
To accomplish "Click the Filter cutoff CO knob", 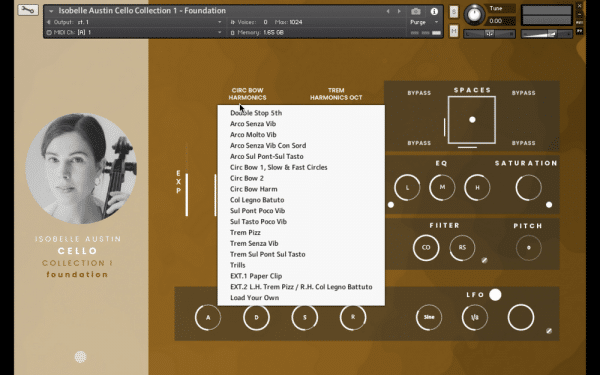I will tap(426, 248).
